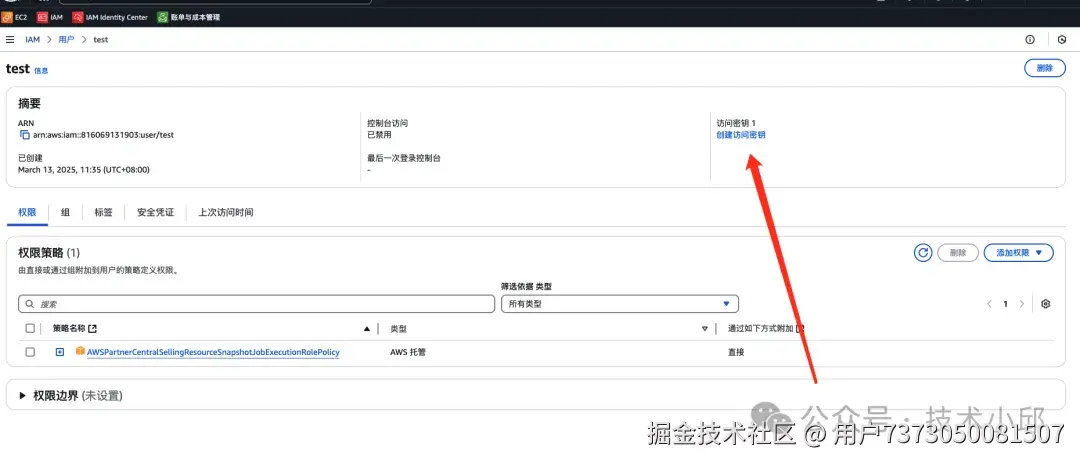This screenshot has height=463, width=1080.
Task: Expand the 权限边界 section
Action: [23, 395]
